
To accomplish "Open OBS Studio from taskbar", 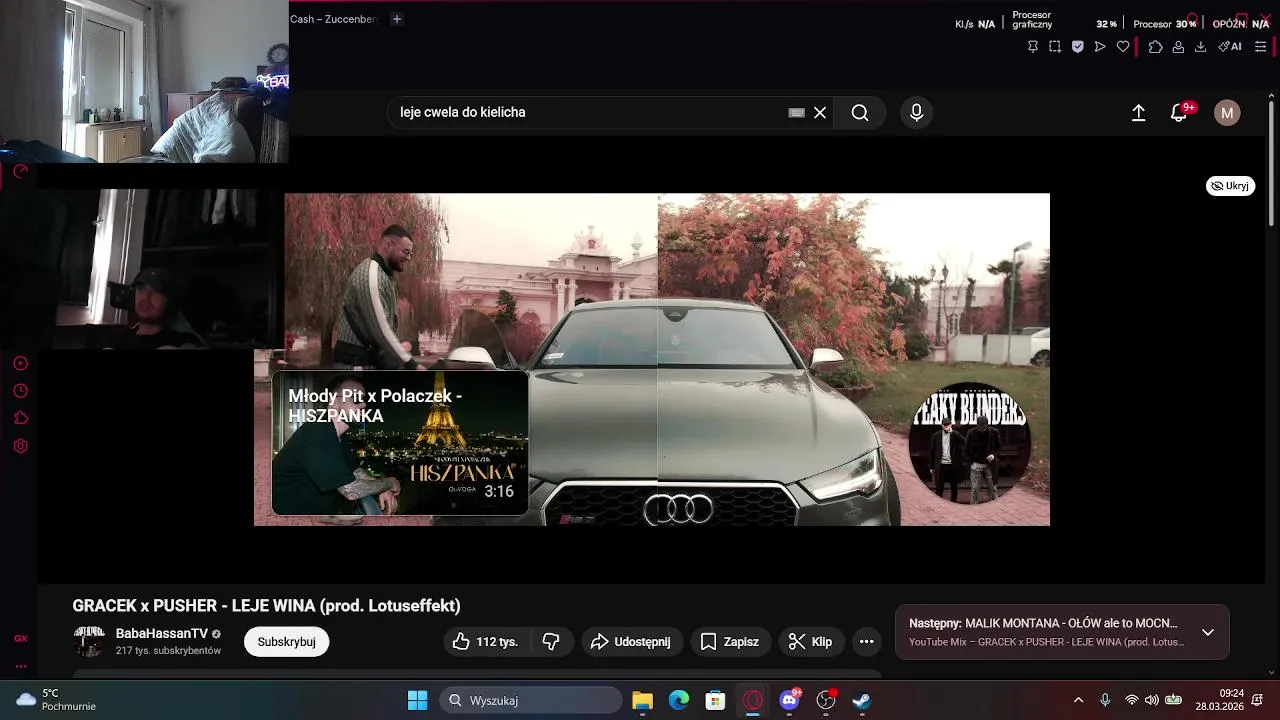I will click(x=826, y=700).
